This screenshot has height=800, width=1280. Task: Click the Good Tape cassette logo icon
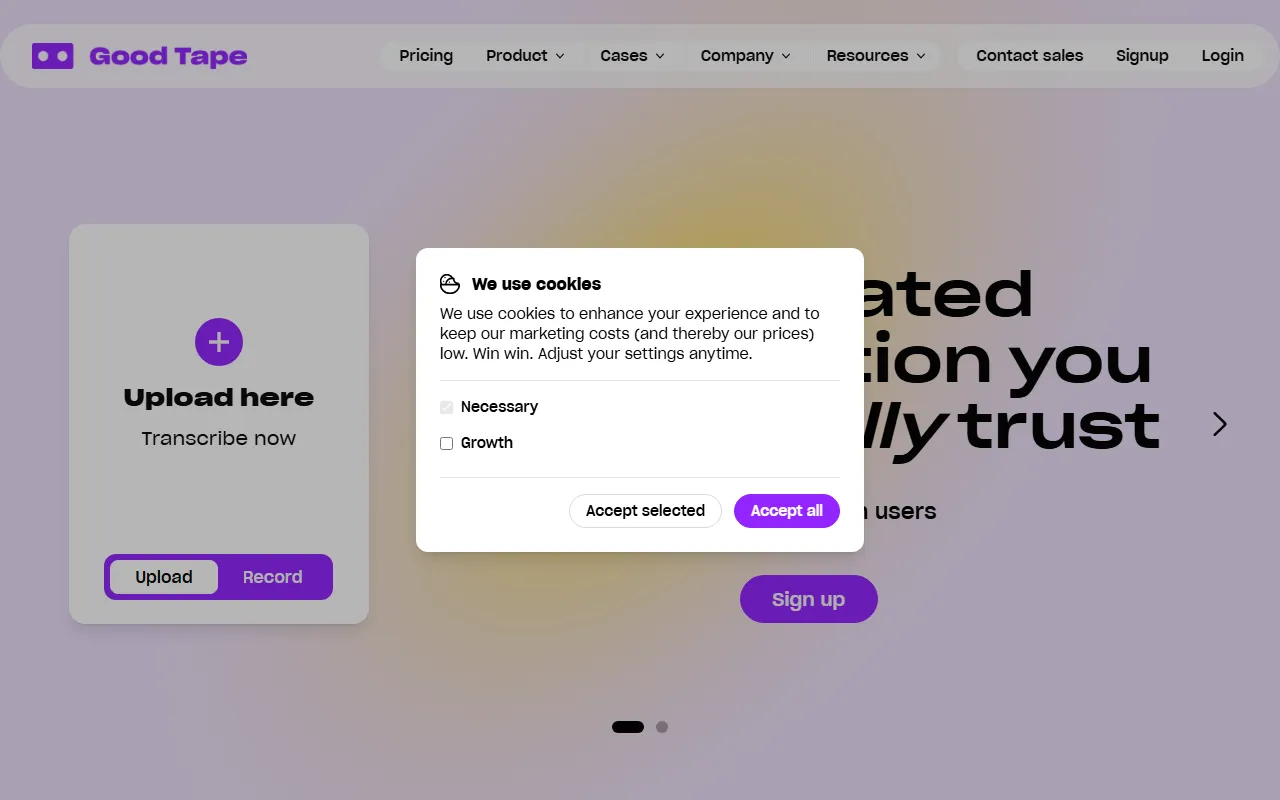[x=53, y=56]
